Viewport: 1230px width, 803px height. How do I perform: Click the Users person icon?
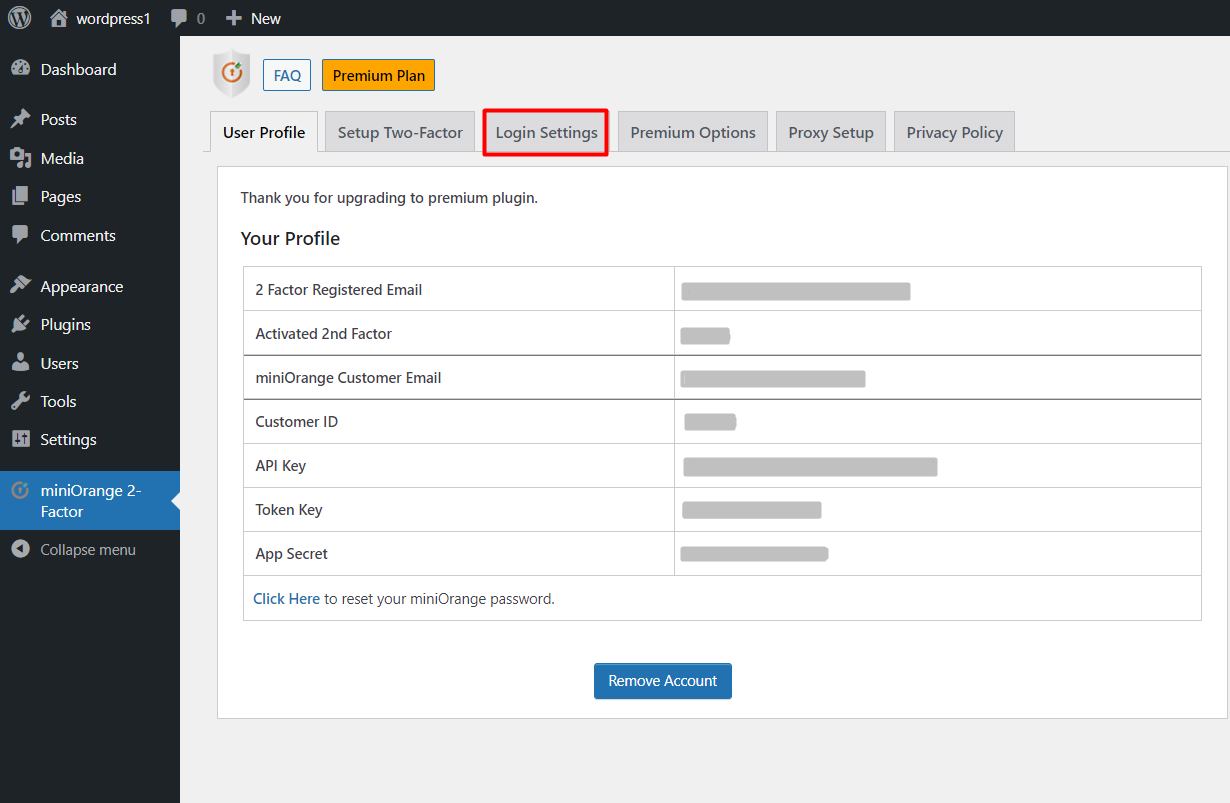[x=20, y=363]
